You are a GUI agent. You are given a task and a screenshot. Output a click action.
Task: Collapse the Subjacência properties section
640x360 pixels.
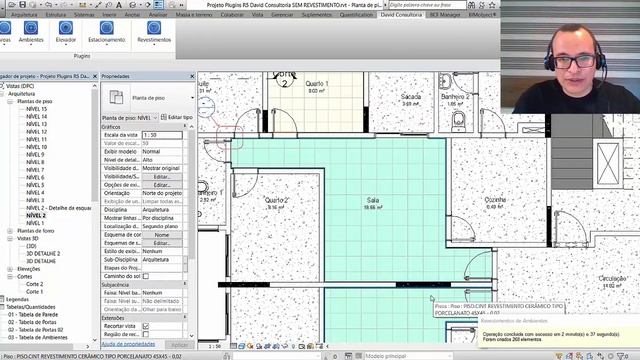[185, 284]
